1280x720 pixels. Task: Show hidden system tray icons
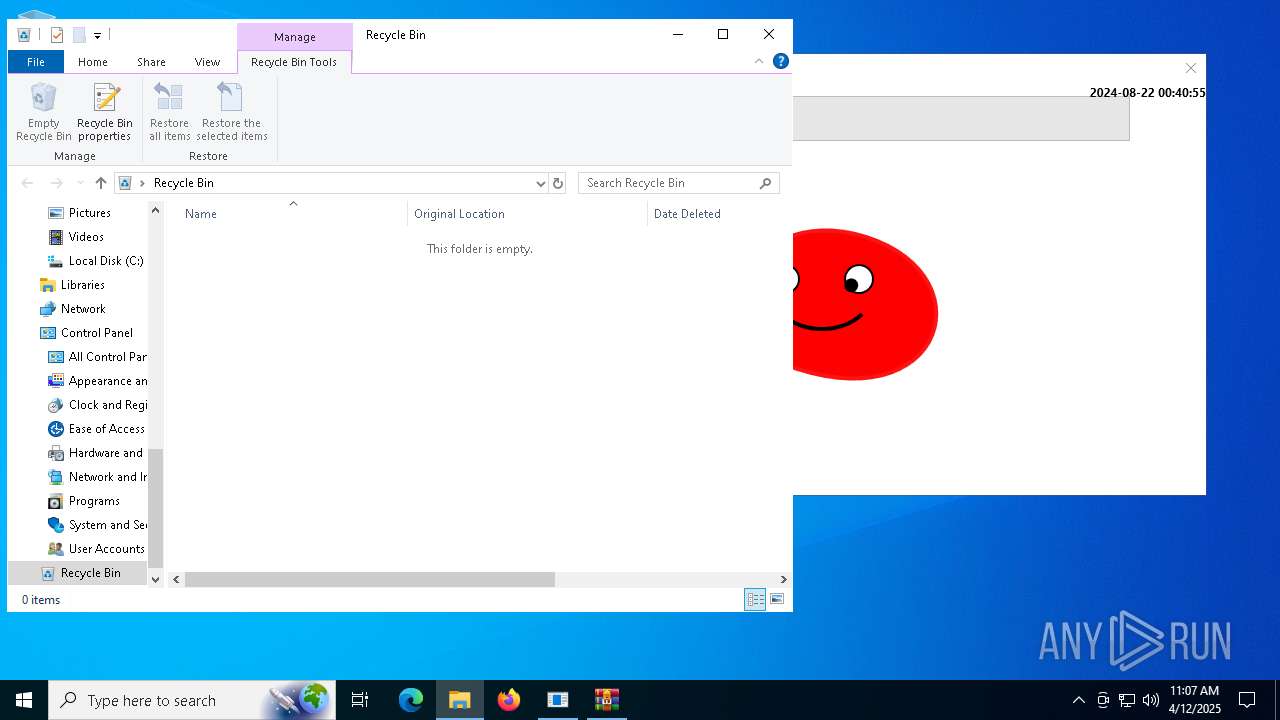[1078, 700]
